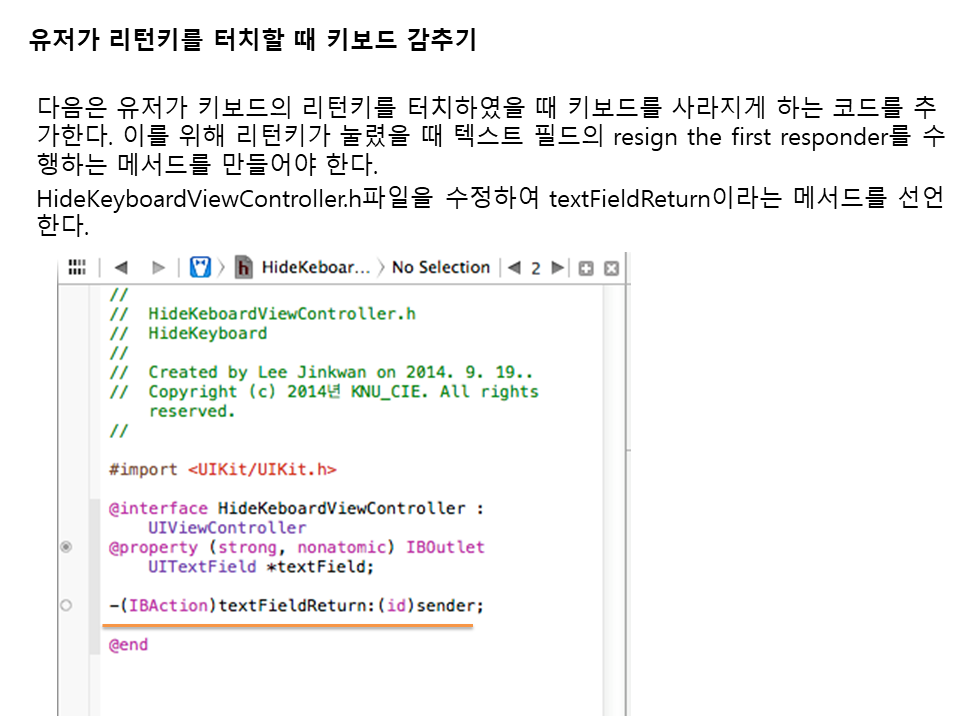Open HideKeboar… file jump bar menu
This screenshot has height=720, width=960.
point(315,268)
